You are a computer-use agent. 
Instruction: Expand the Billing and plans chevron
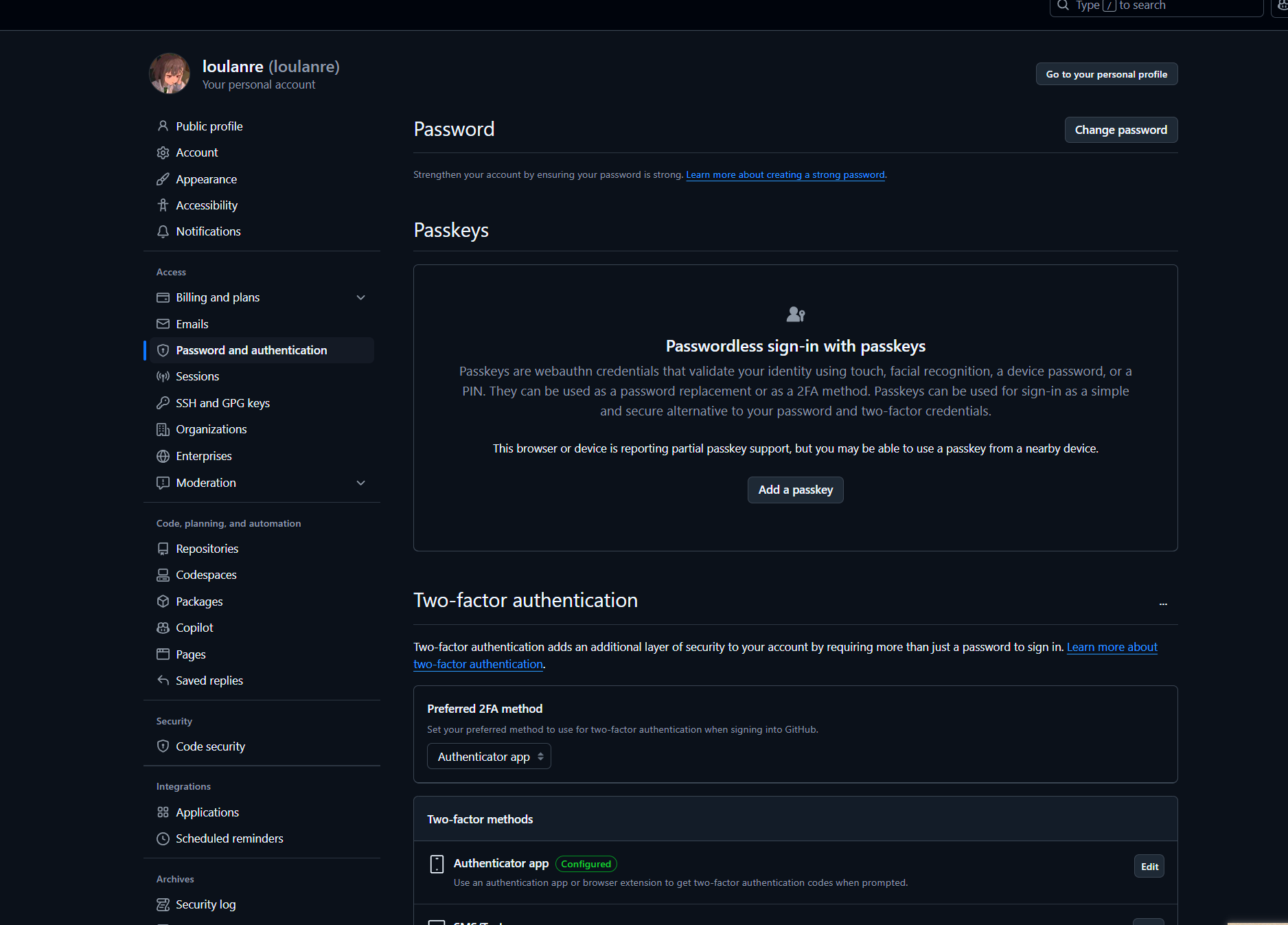click(x=361, y=297)
